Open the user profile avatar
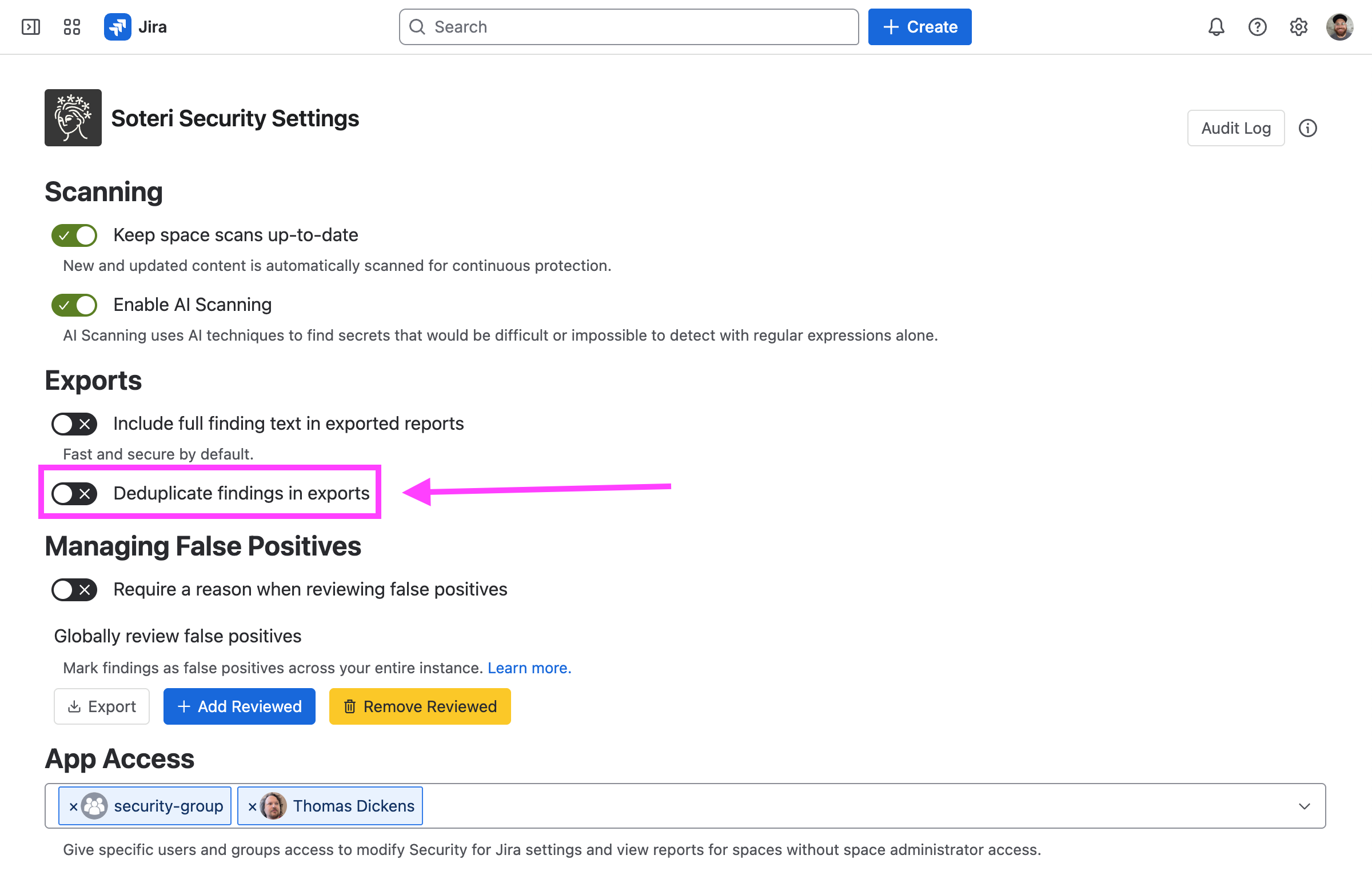 [x=1340, y=27]
